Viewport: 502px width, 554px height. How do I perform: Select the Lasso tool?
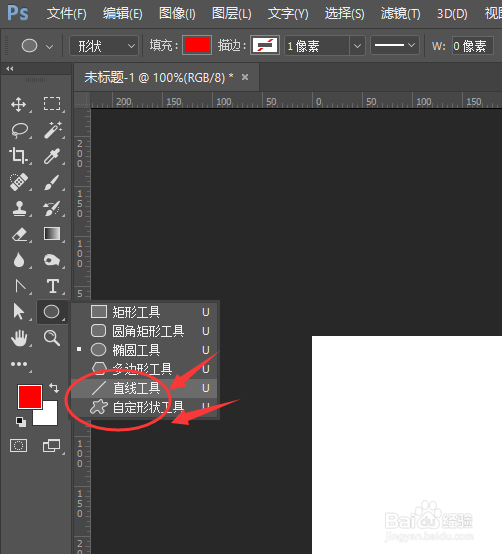(x=19, y=130)
